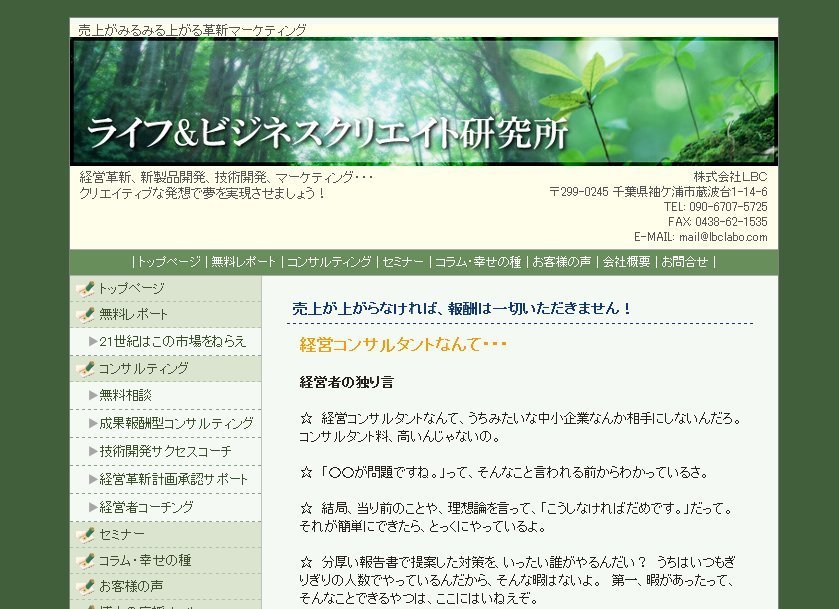Screen dimensions: 839x609
Task: Open コンサルティング in top navigation bar
Action: tap(329, 262)
